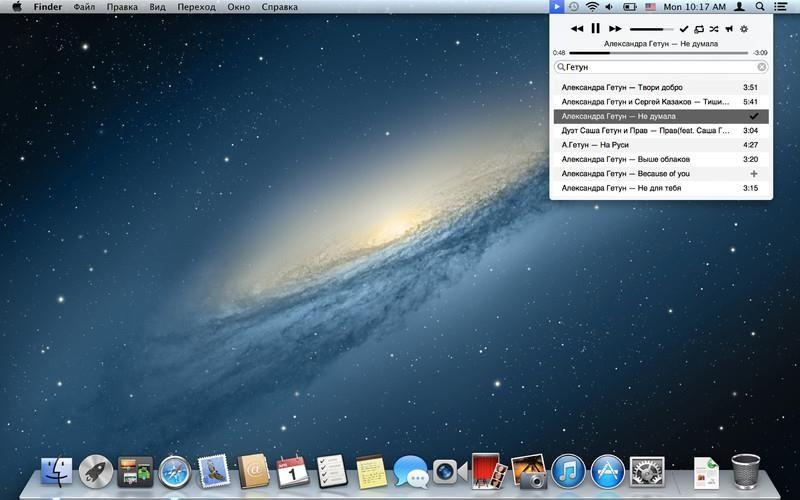Toggle repeat mode in the player
Viewport: 800px width, 500px height.
click(699, 29)
